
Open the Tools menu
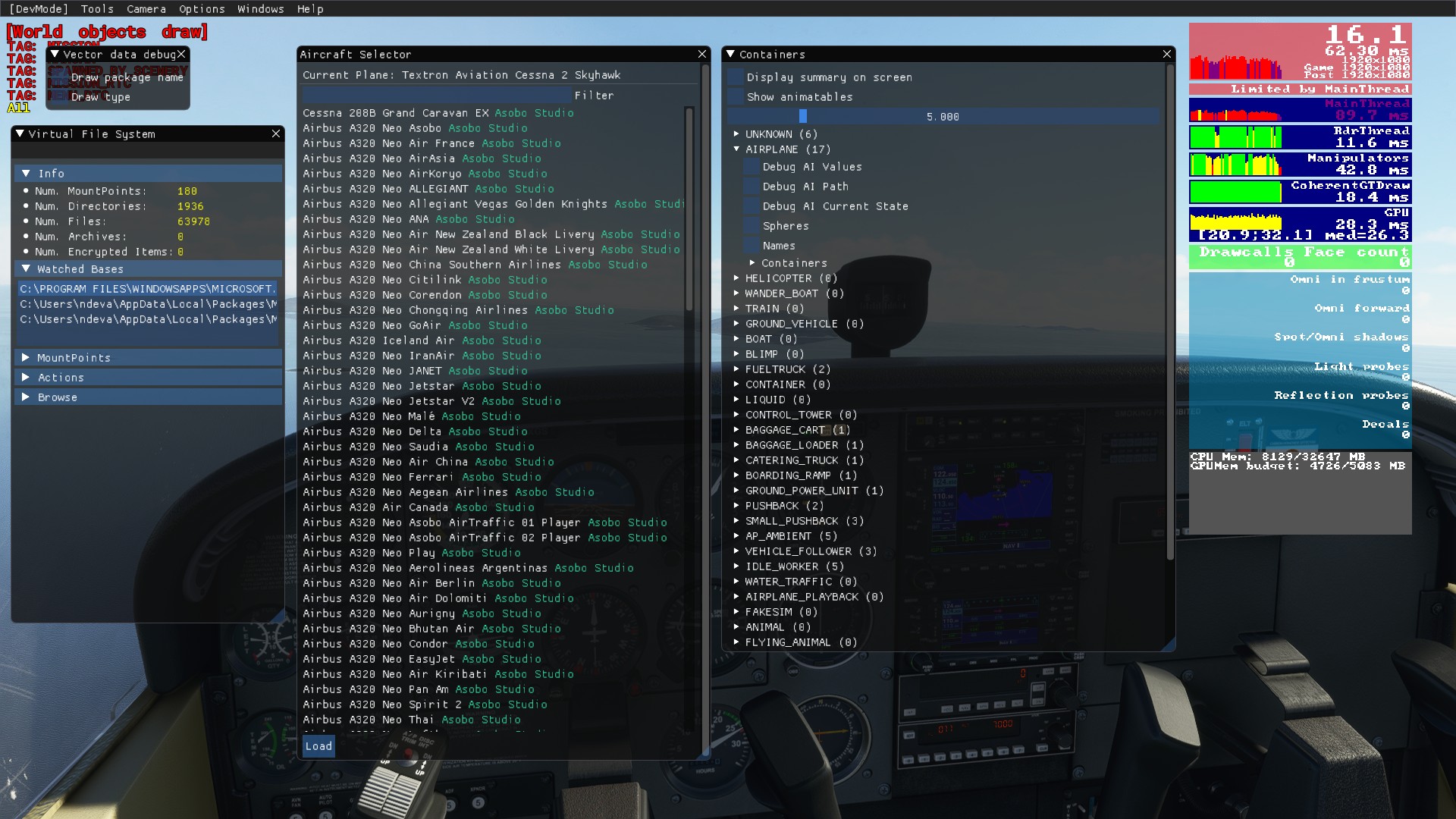click(97, 9)
